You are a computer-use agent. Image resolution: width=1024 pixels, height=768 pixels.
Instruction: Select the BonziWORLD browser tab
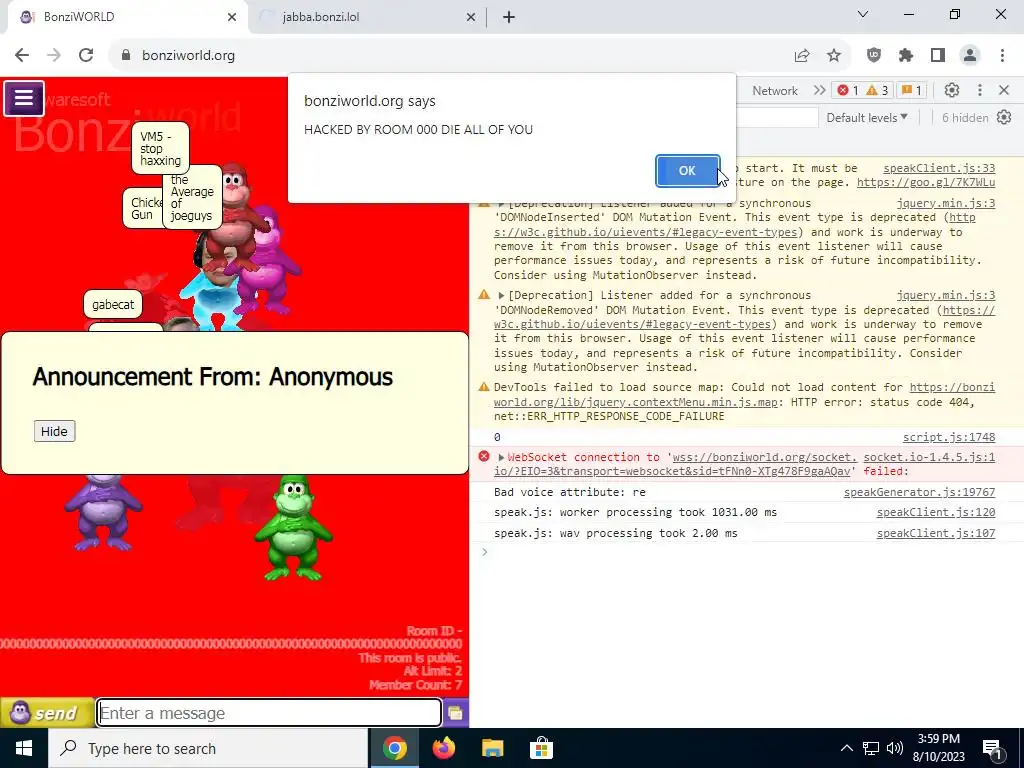124,17
